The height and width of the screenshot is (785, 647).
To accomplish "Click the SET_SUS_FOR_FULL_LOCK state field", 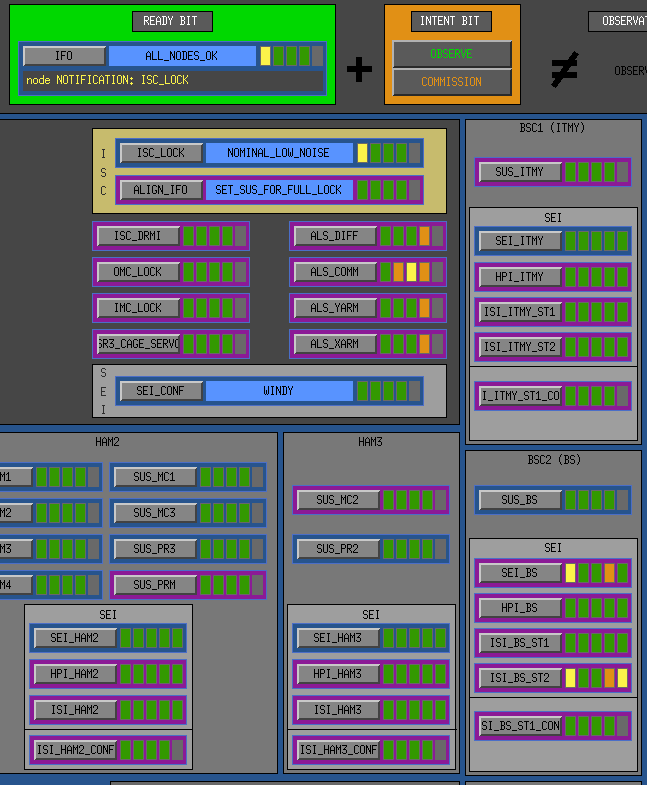I will coord(279,190).
